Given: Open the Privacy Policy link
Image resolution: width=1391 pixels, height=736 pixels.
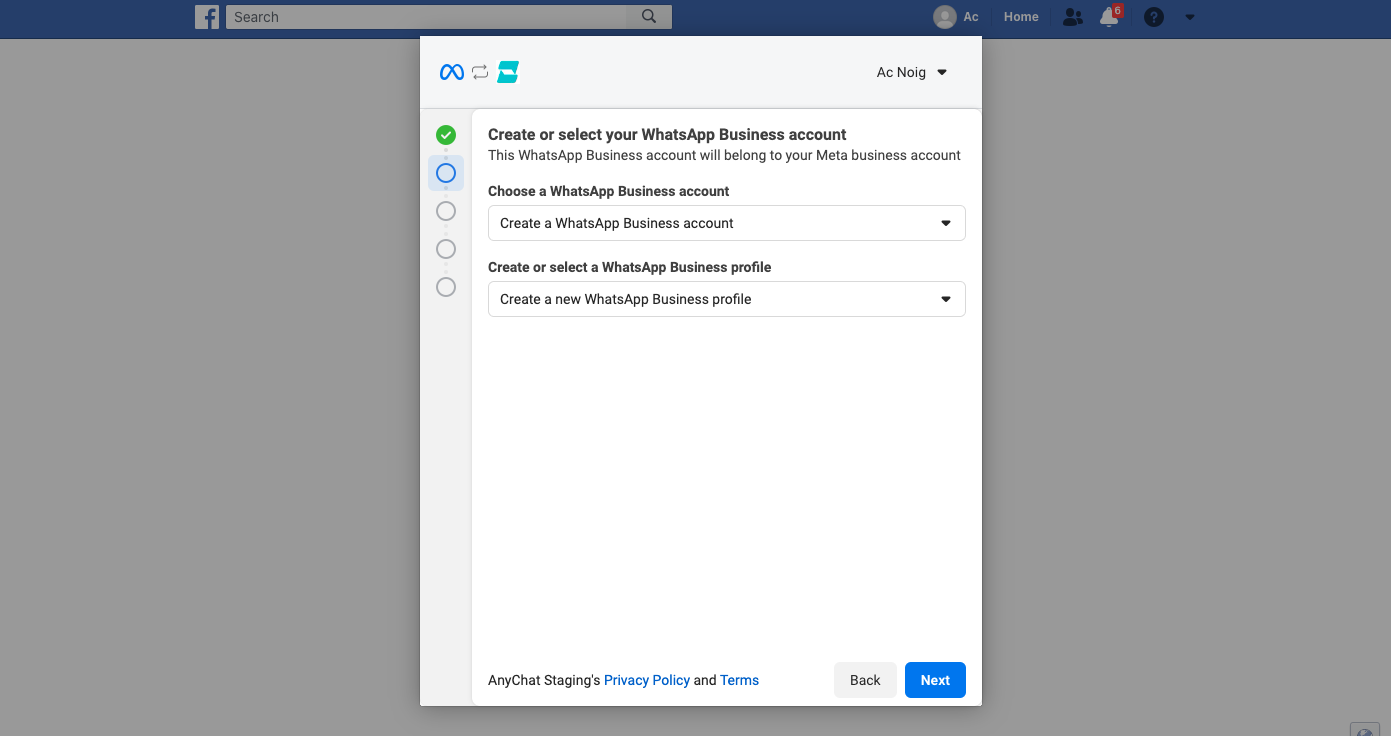Looking at the screenshot, I should 647,680.
